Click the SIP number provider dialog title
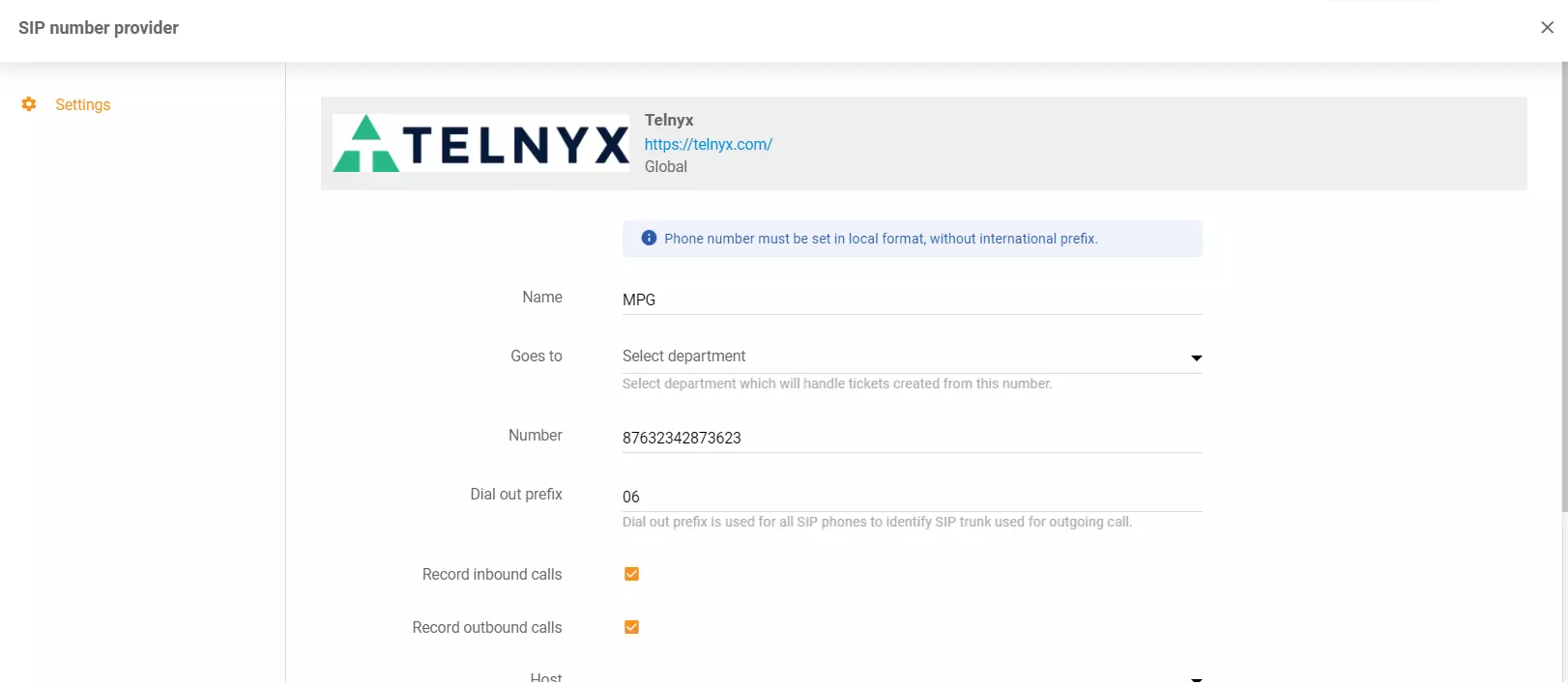Image resolution: width=1568 pixels, height=684 pixels. [98, 27]
